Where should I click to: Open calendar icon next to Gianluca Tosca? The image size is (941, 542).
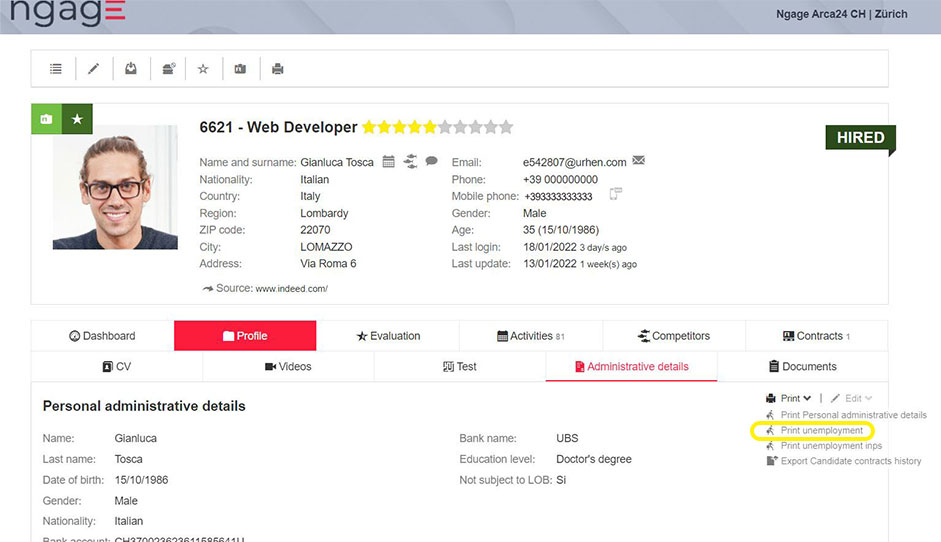click(x=389, y=161)
